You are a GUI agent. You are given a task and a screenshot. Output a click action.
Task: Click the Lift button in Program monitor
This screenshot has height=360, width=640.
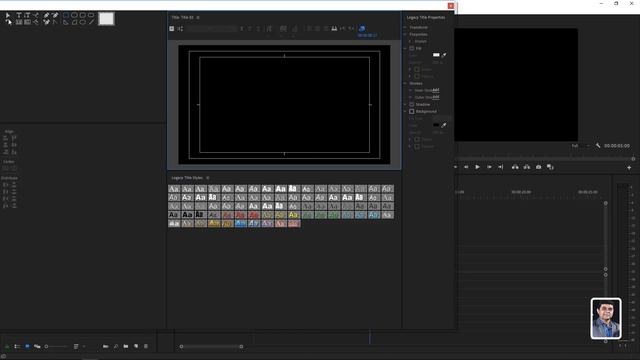(x=515, y=167)
